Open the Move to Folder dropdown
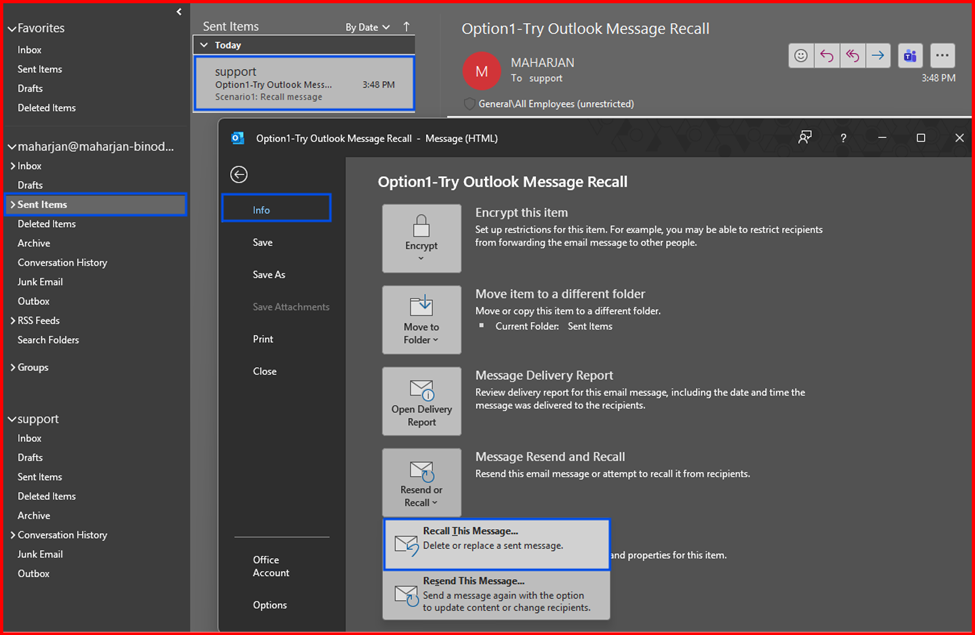 pos(421,320)
